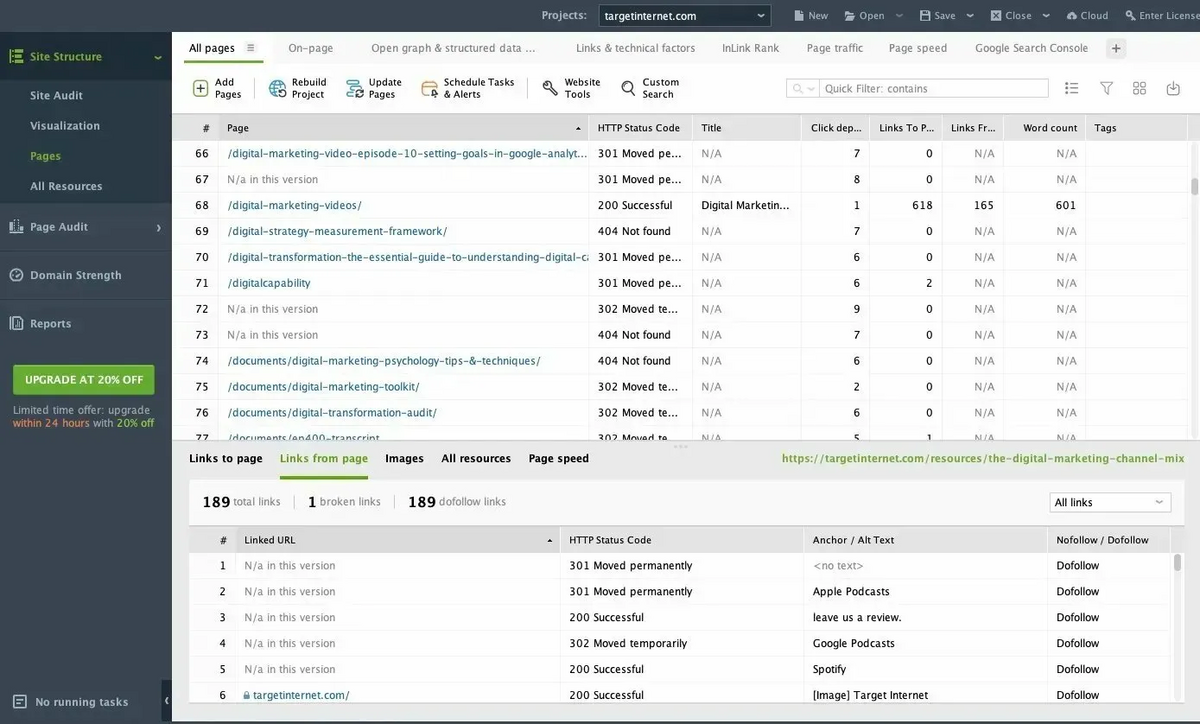This screenshot has height=724, width=1200.
Task: Sort by Linked URL column header
Action: pyautogui.click(x=397, y=540)
